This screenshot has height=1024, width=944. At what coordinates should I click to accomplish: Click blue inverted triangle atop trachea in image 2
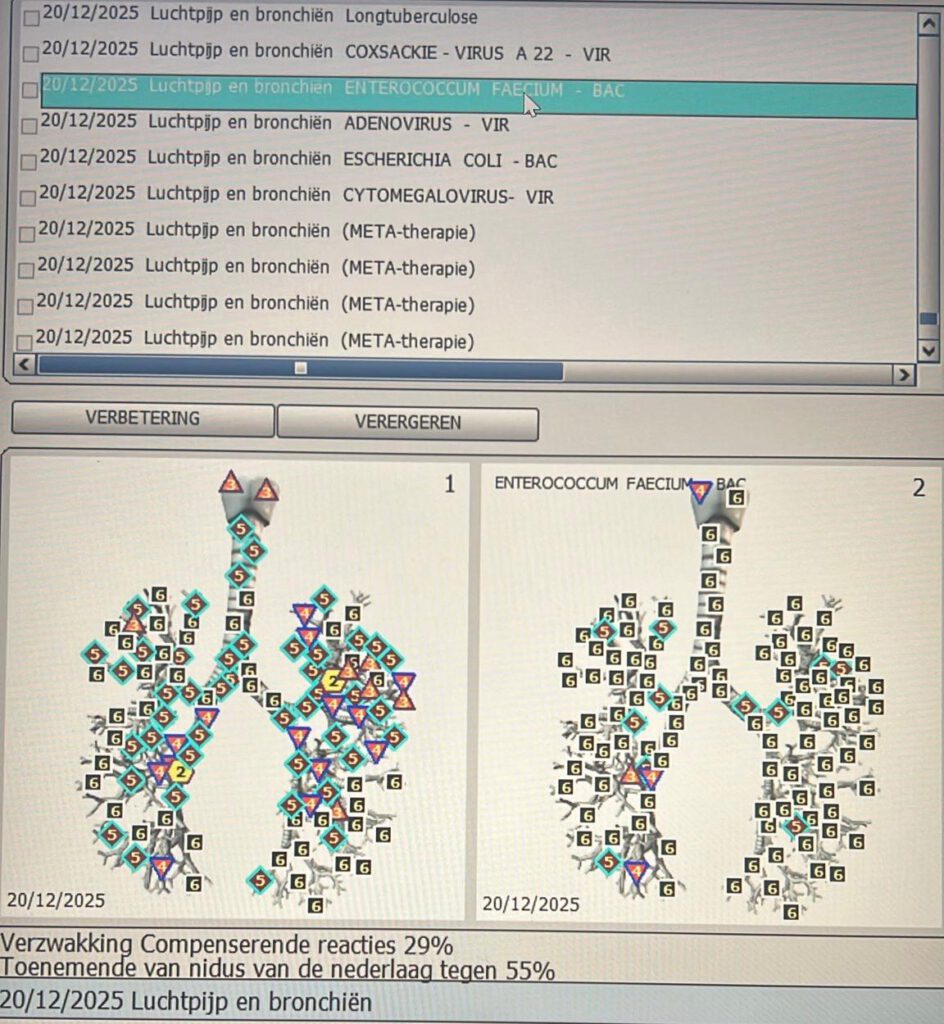701,491
